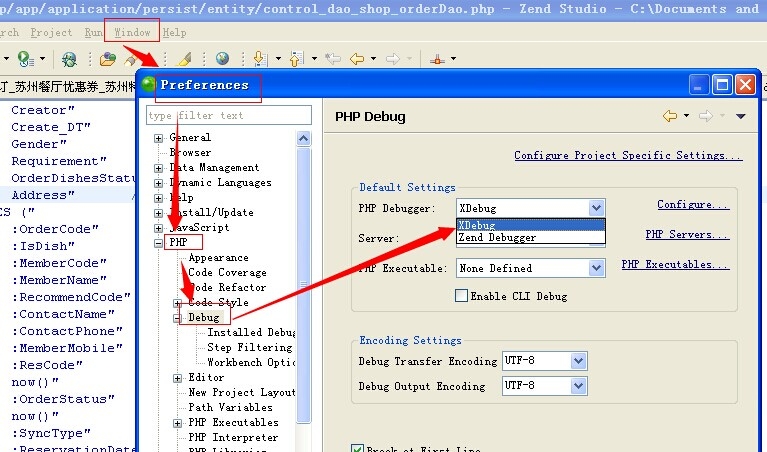Image resolution: width=767 pixels, height=452 pixels.
Task: Click the ":OrderCode" line in editor
Action: (x=55, y=229)
